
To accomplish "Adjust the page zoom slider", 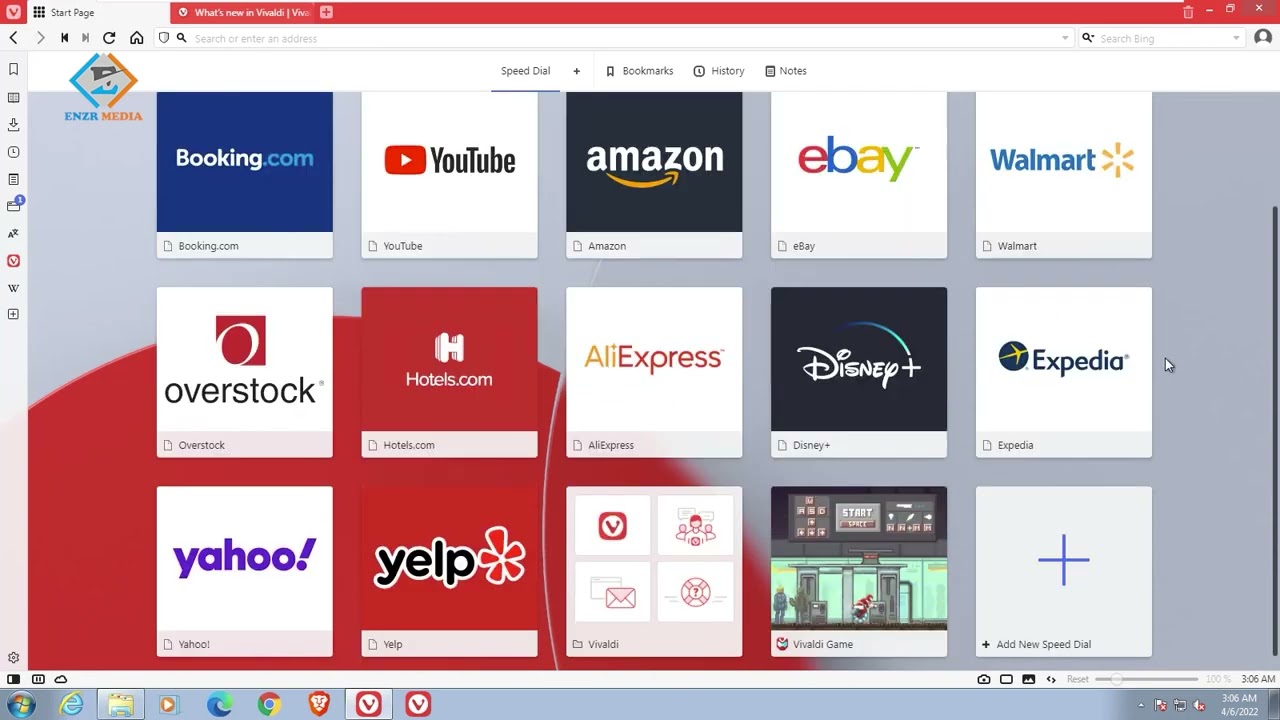I will coord(1147,679).
